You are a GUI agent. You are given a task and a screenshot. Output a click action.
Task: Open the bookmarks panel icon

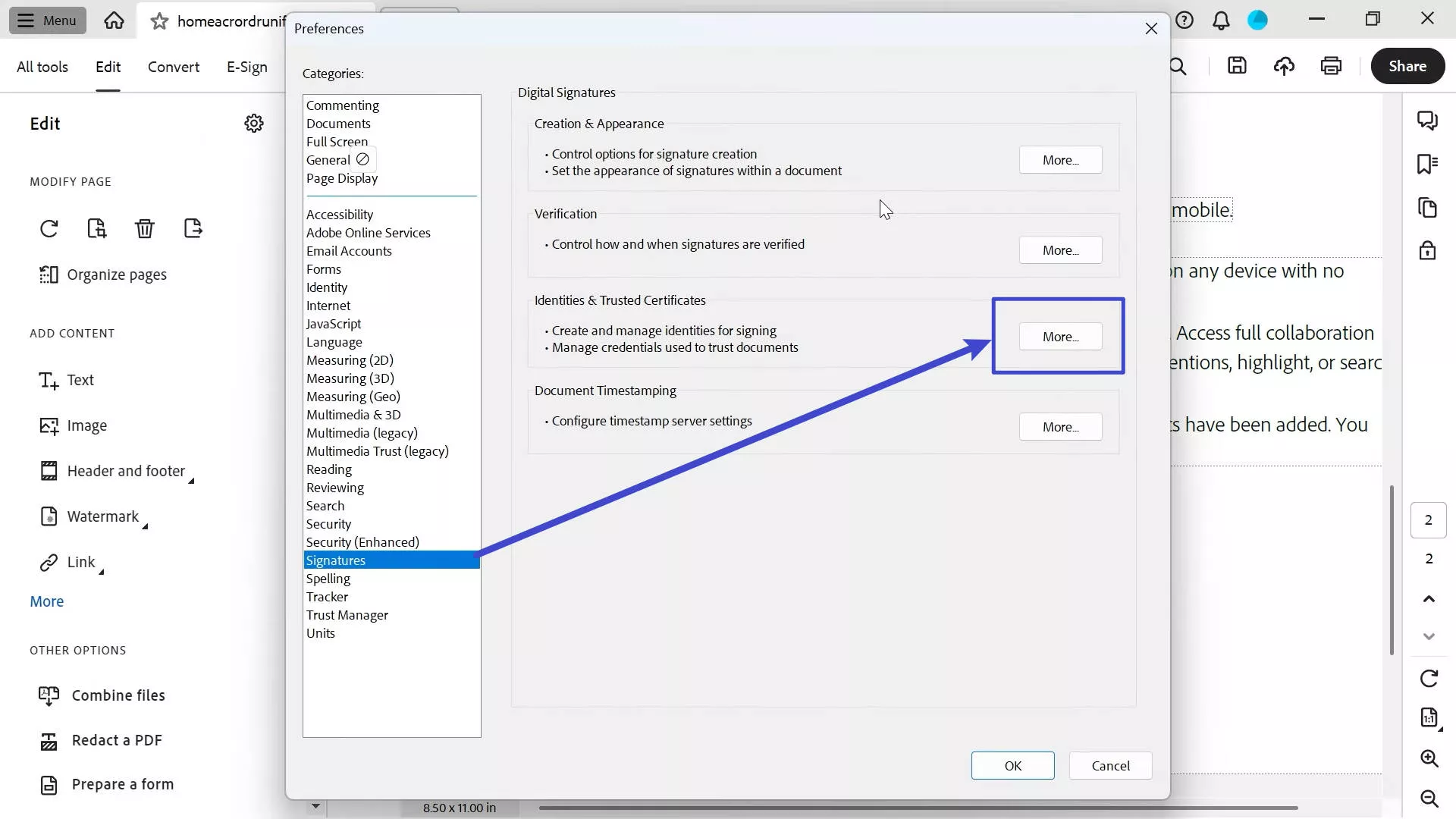coord(1427,164)
